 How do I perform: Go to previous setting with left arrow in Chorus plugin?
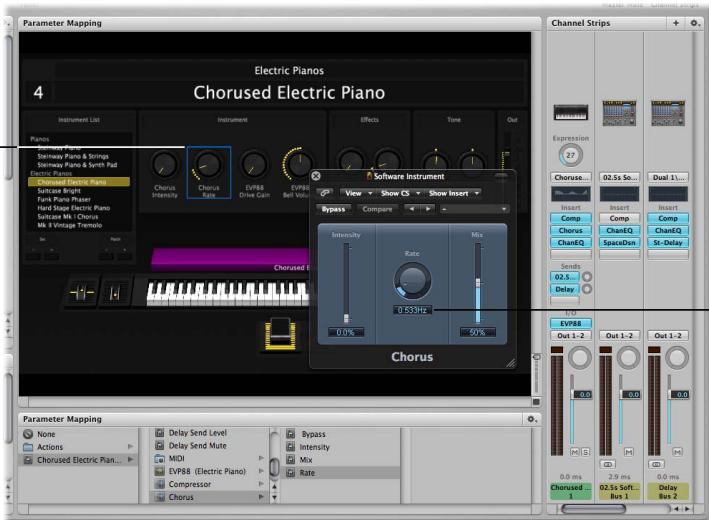(411, 209)
